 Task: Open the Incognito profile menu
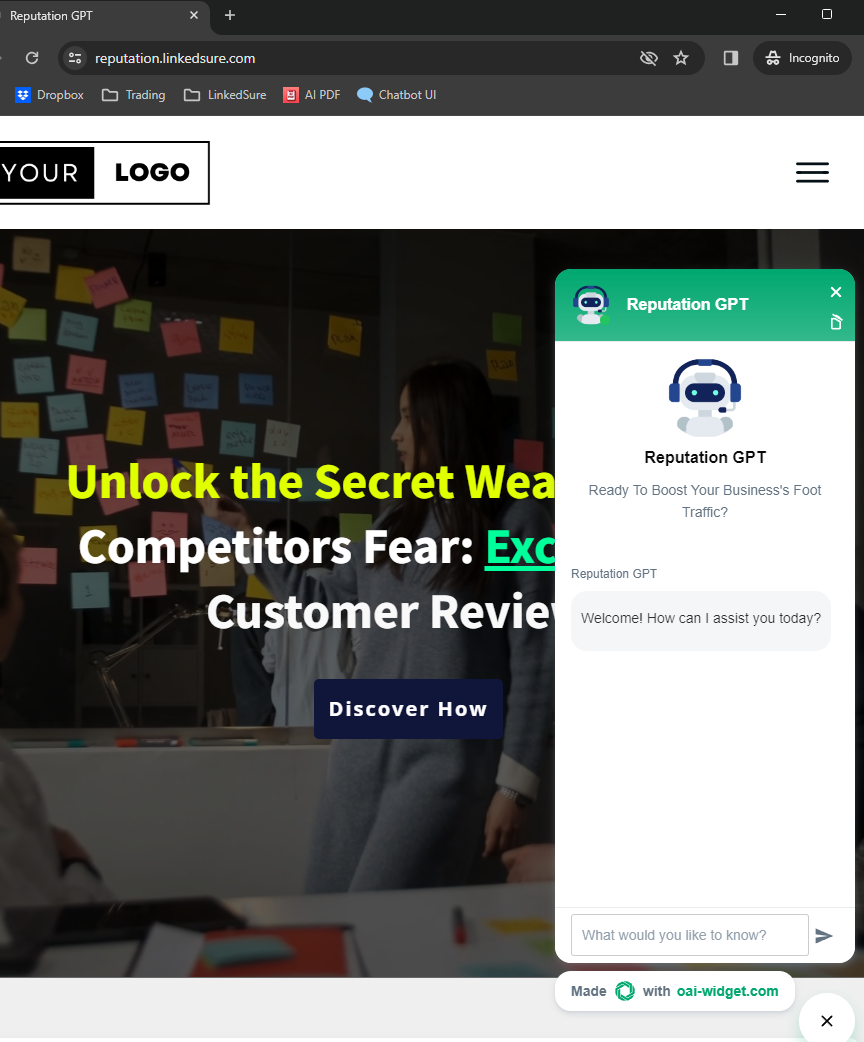802,58
